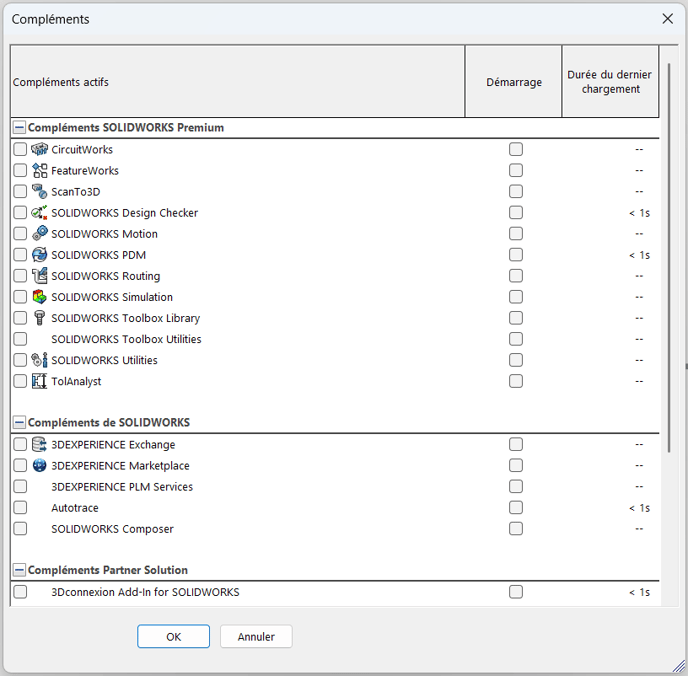Click the load time value for Autotrace
The width and height of the screenshot is (688, 676).
coord(639,508)
